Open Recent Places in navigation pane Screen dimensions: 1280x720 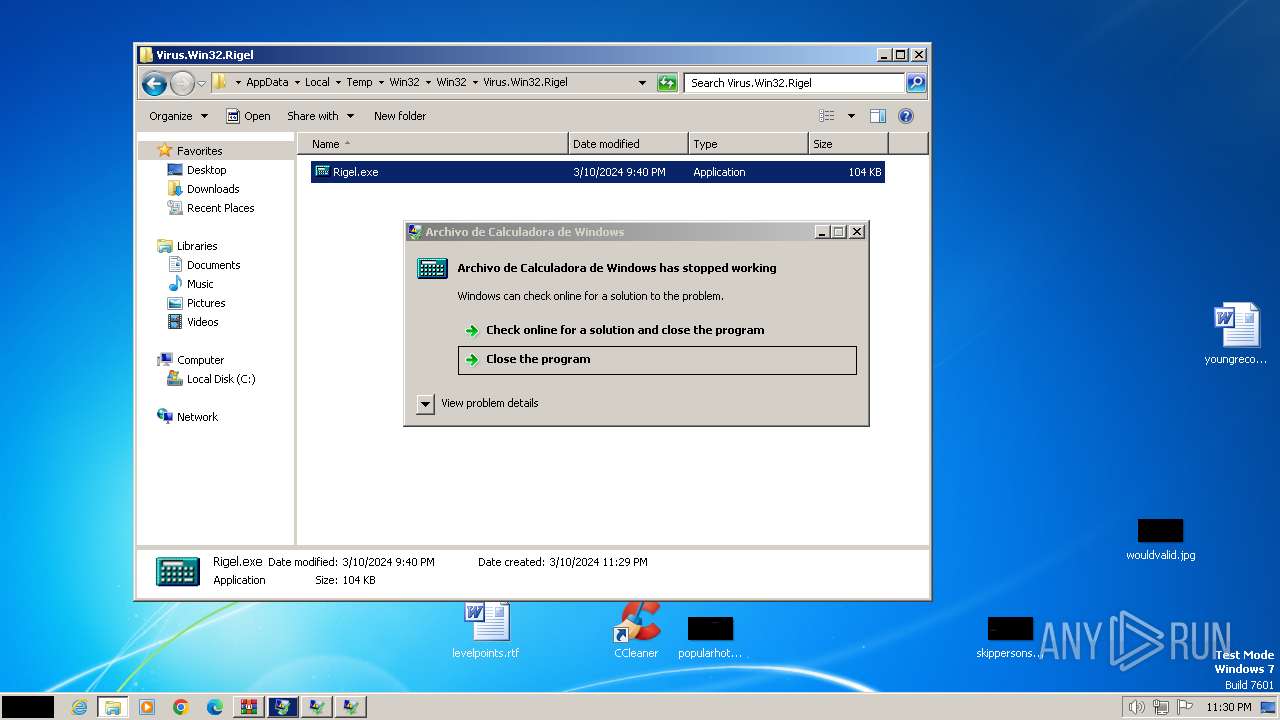pos(220,208)
